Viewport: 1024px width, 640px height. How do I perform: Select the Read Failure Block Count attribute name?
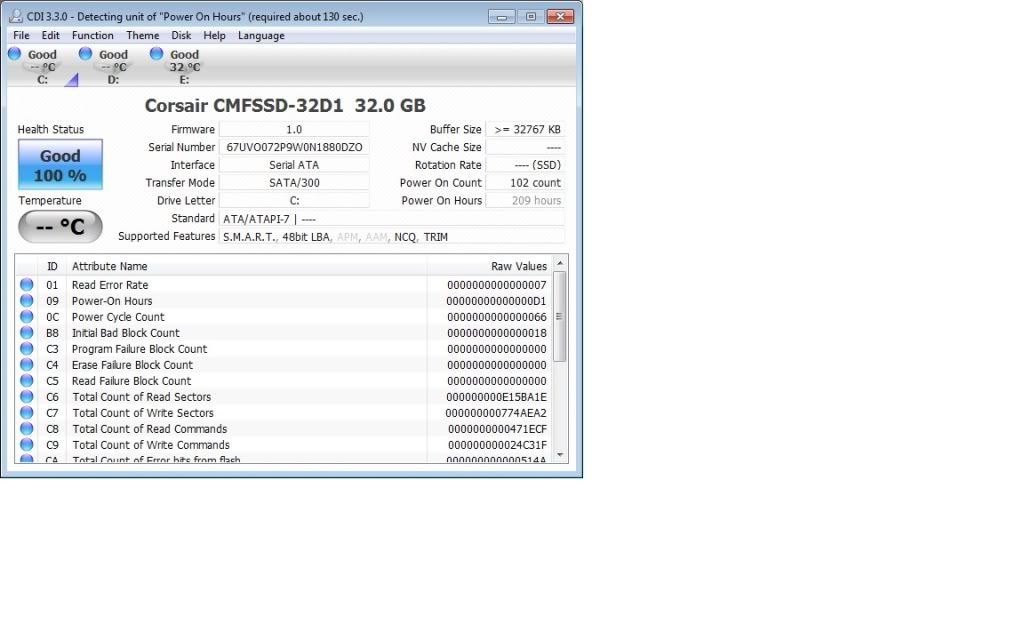click(x=131, y=381)
